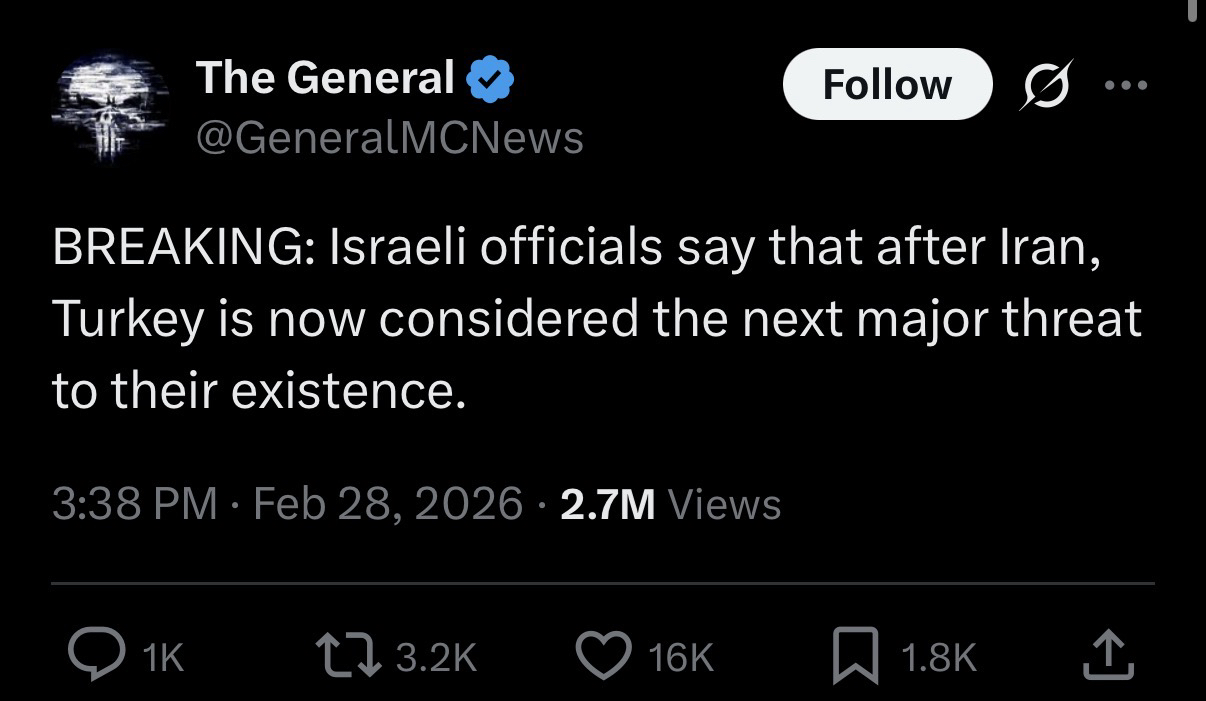Image resolution: width=1206 pixels, height=701 pixels.
Task: Click the BREAKING tweet text body
Action: pos(595,318)
